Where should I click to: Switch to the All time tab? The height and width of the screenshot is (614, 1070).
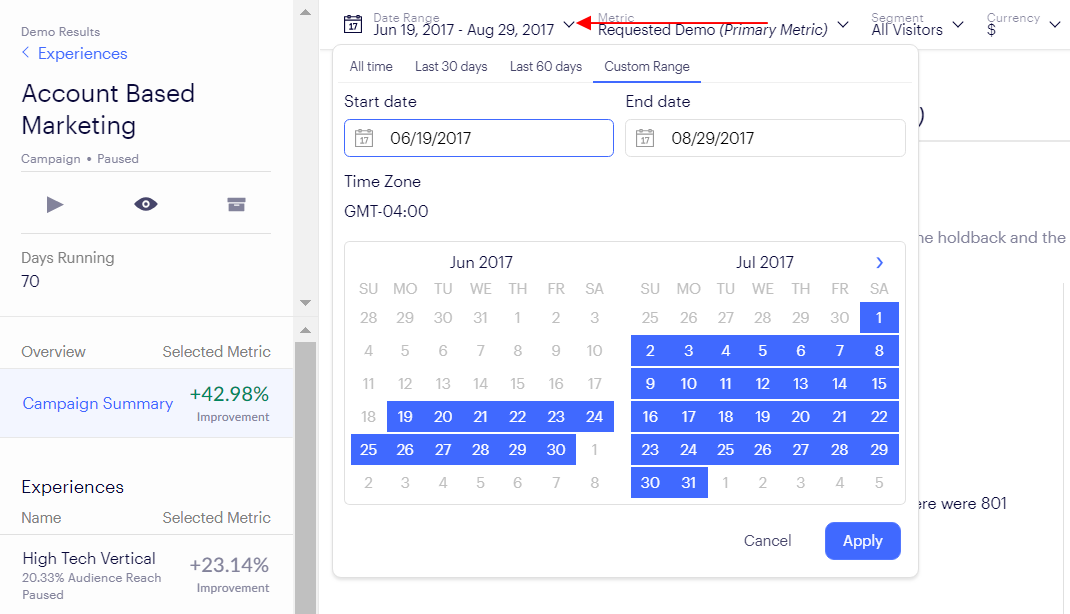[x=371, y=67]
